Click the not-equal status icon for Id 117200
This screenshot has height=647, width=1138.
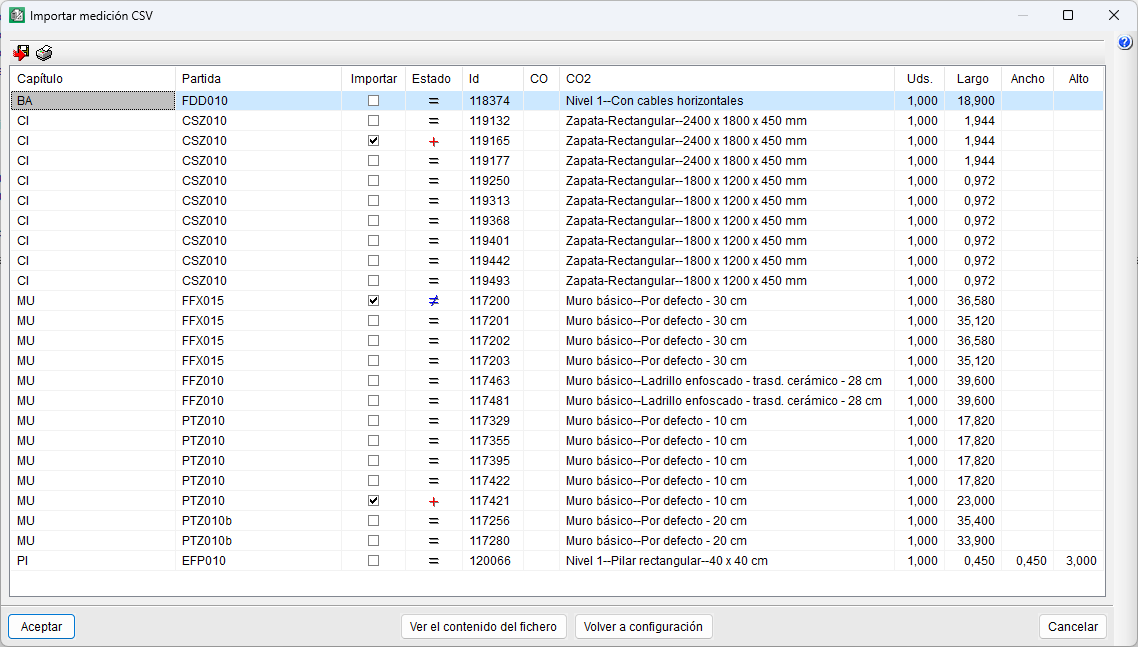(x=433, y=301)
